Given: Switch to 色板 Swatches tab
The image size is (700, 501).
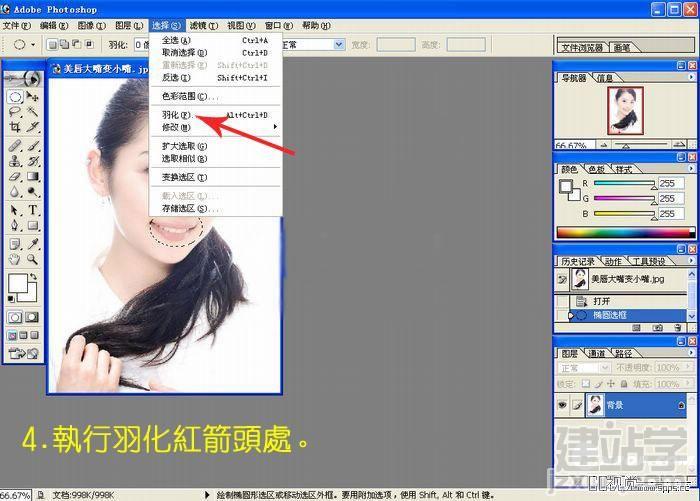Looking at the screenshot, I should point(596,169).
